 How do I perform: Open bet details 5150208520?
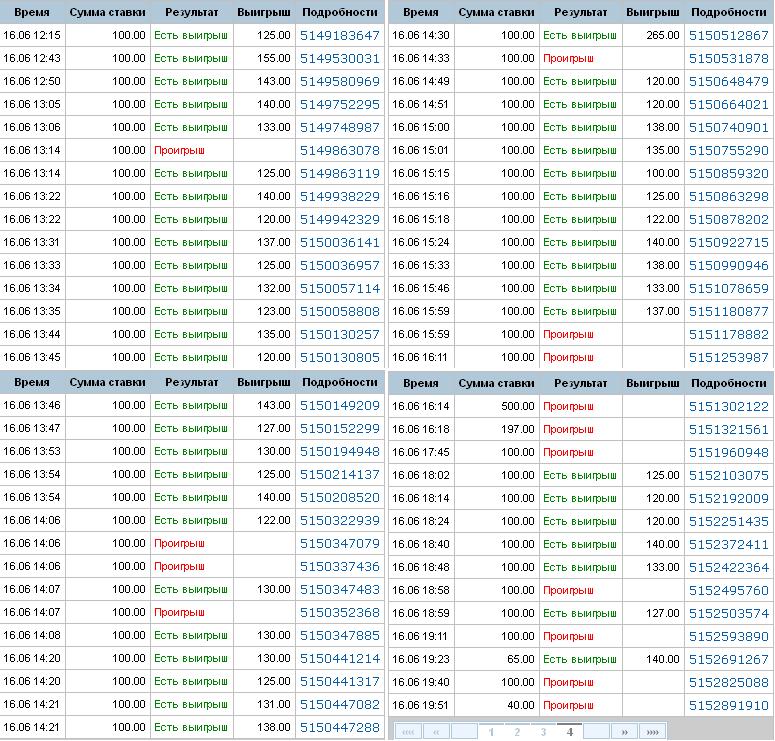[340, 497]
